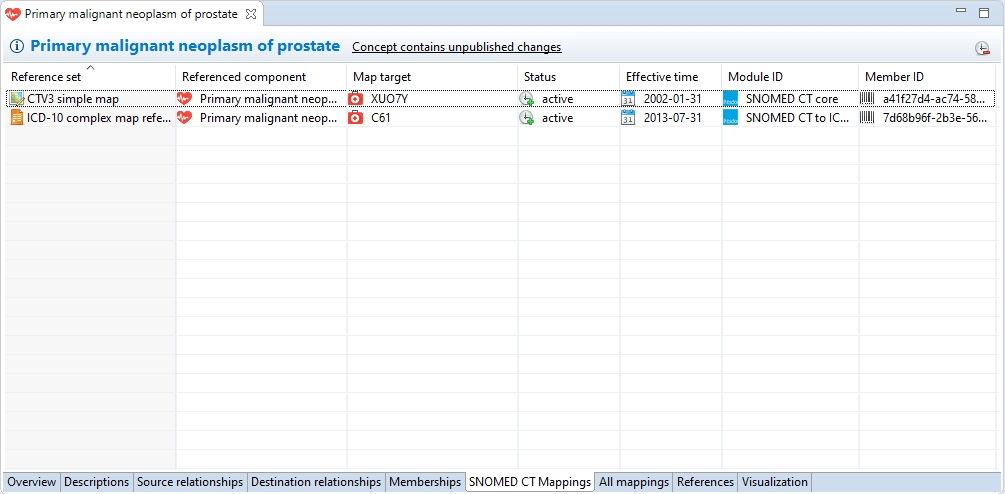1005x494 pixels.
Task: Click the info icon beside concept title
Action: point(17,47)
